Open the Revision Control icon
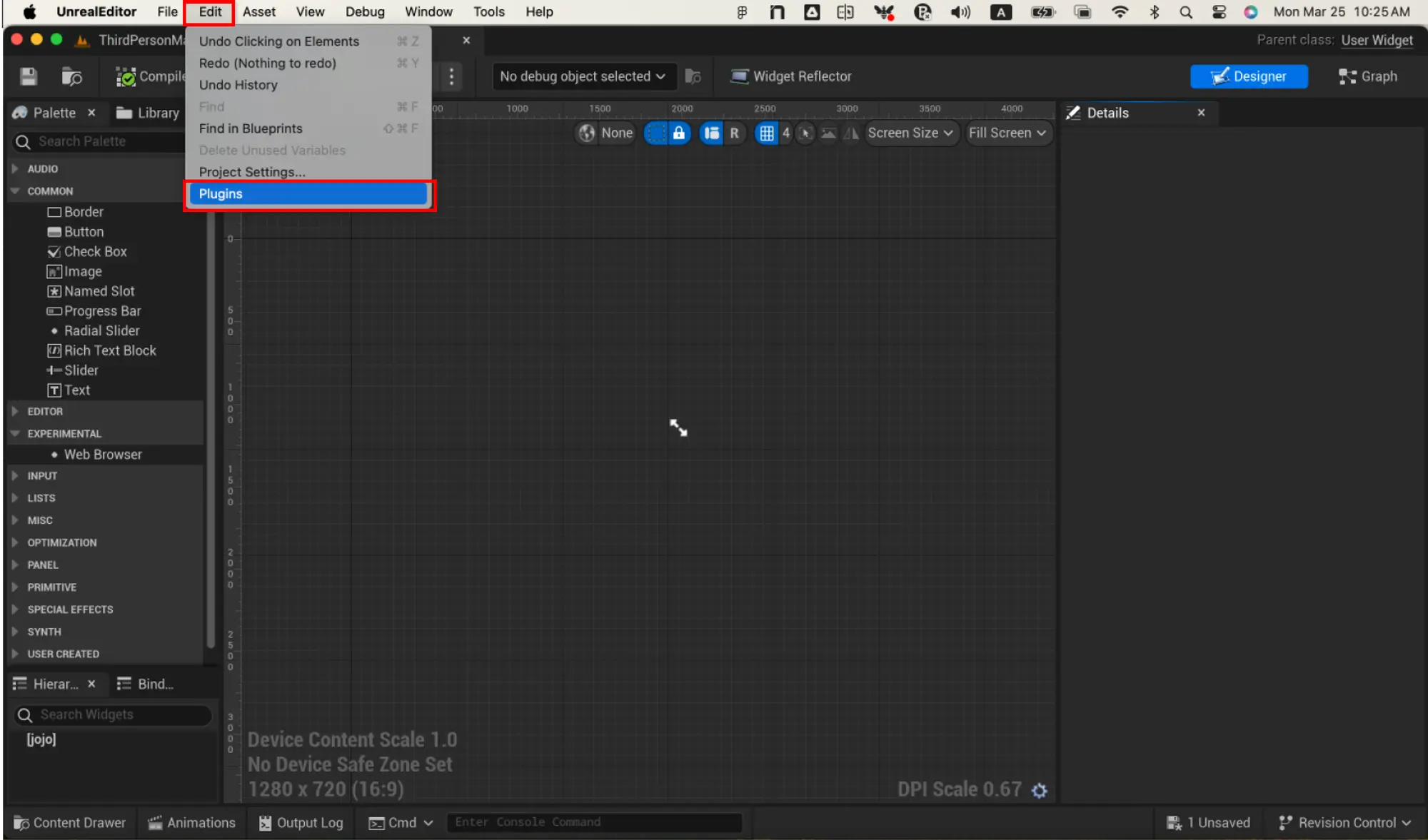The height and width of the screenshot is (840, 1428). (x=1286, y=822)
